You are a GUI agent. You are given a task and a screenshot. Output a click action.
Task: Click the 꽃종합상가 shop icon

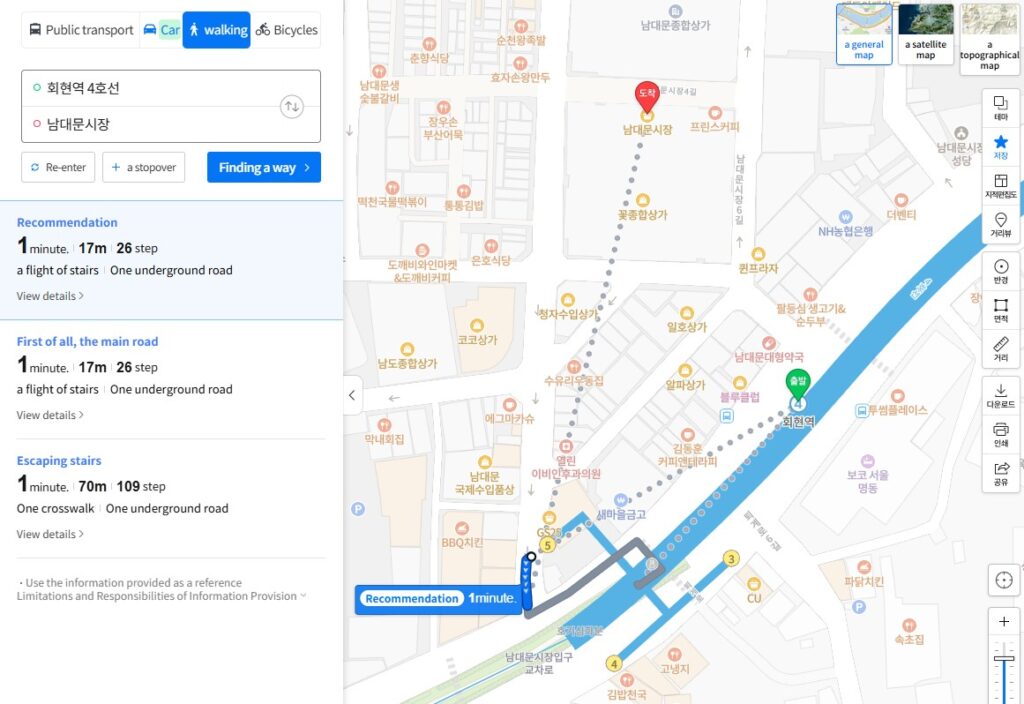[643, 200]
